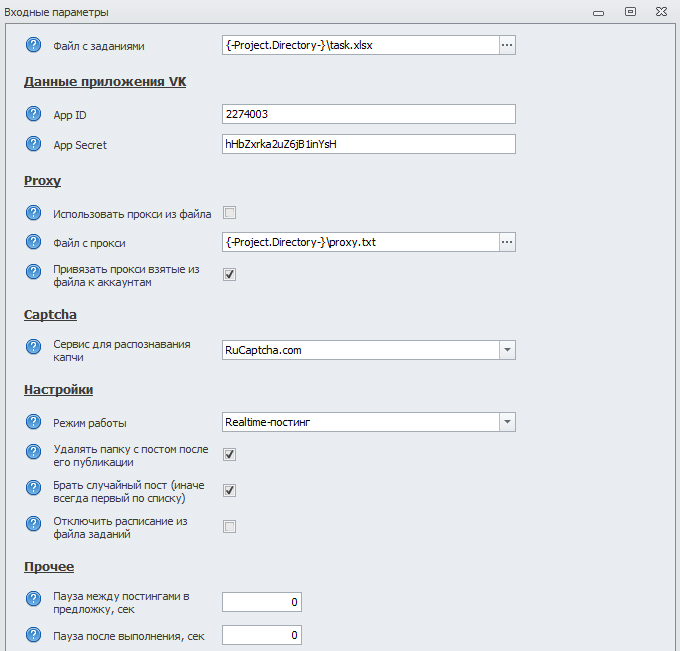680x651 pixels.
Task: Uncheck Привязать прокси к аккаунтам checkbox
Action: pyautogui.click(x=229, y=275)
